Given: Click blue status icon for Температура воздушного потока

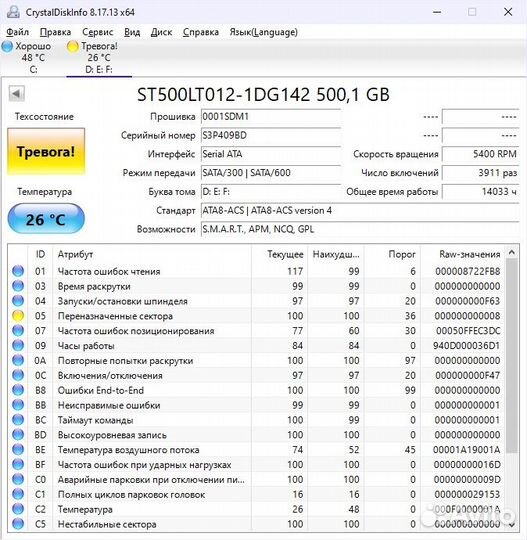Looking at the screenshot, I should click(x=18, y=449).
